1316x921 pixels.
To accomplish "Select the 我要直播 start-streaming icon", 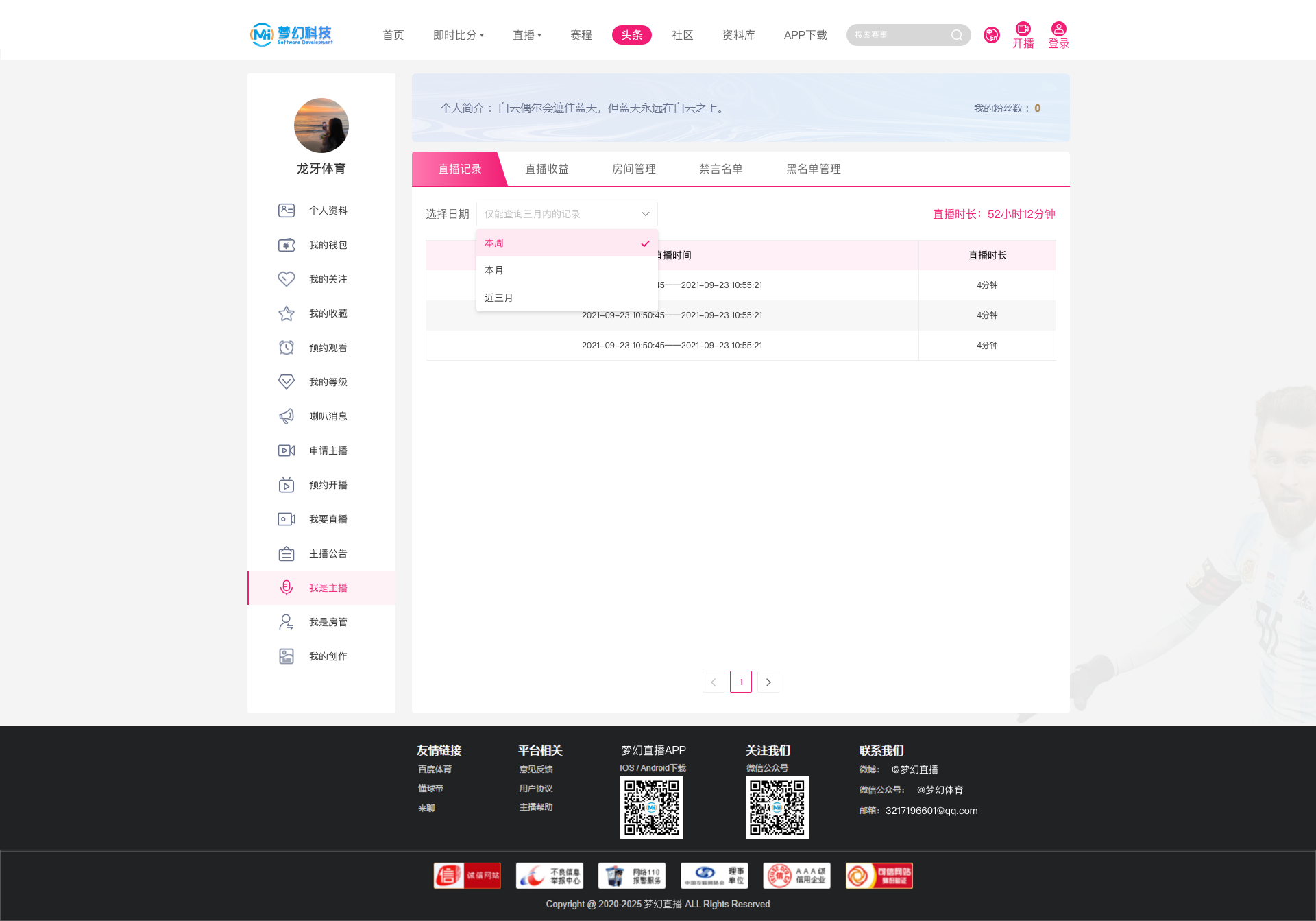I will point(287,519).
